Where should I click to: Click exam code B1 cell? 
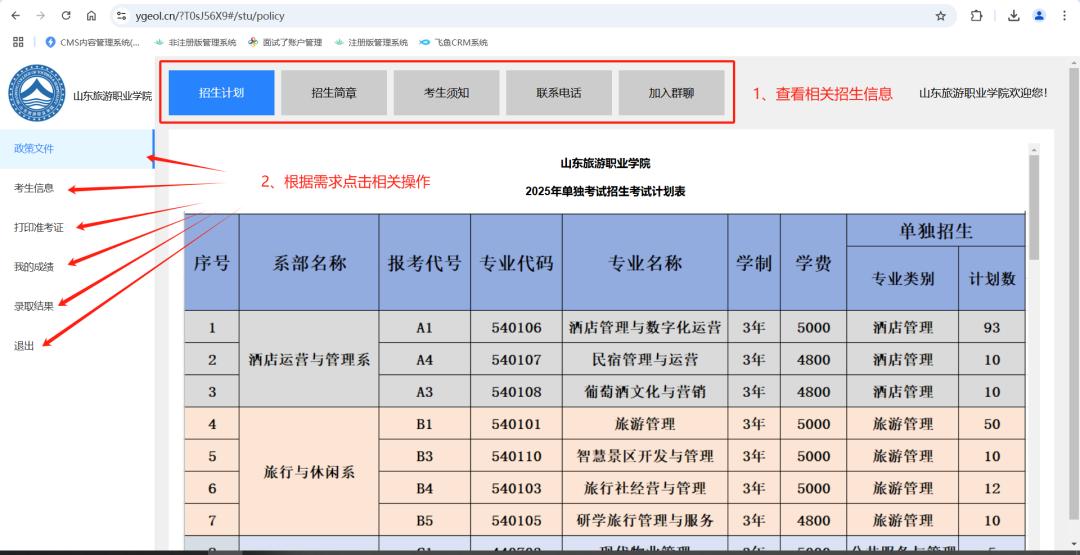coord(424,423)
